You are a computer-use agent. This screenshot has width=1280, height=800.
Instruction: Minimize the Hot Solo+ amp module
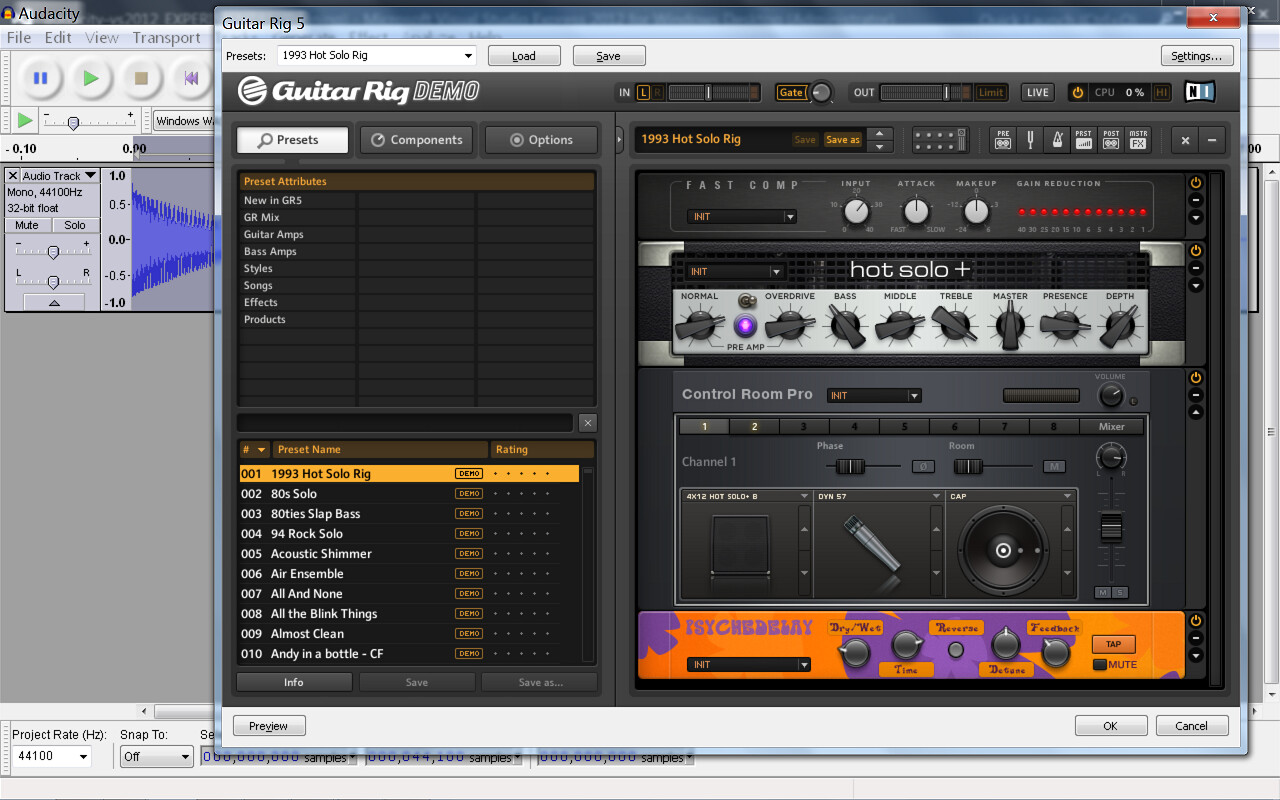tap(1196, 268)
